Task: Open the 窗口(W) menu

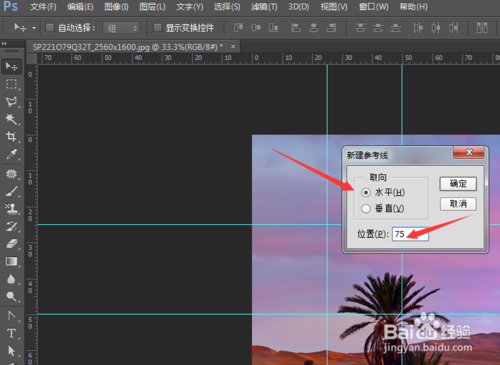Action: [374, 7]
